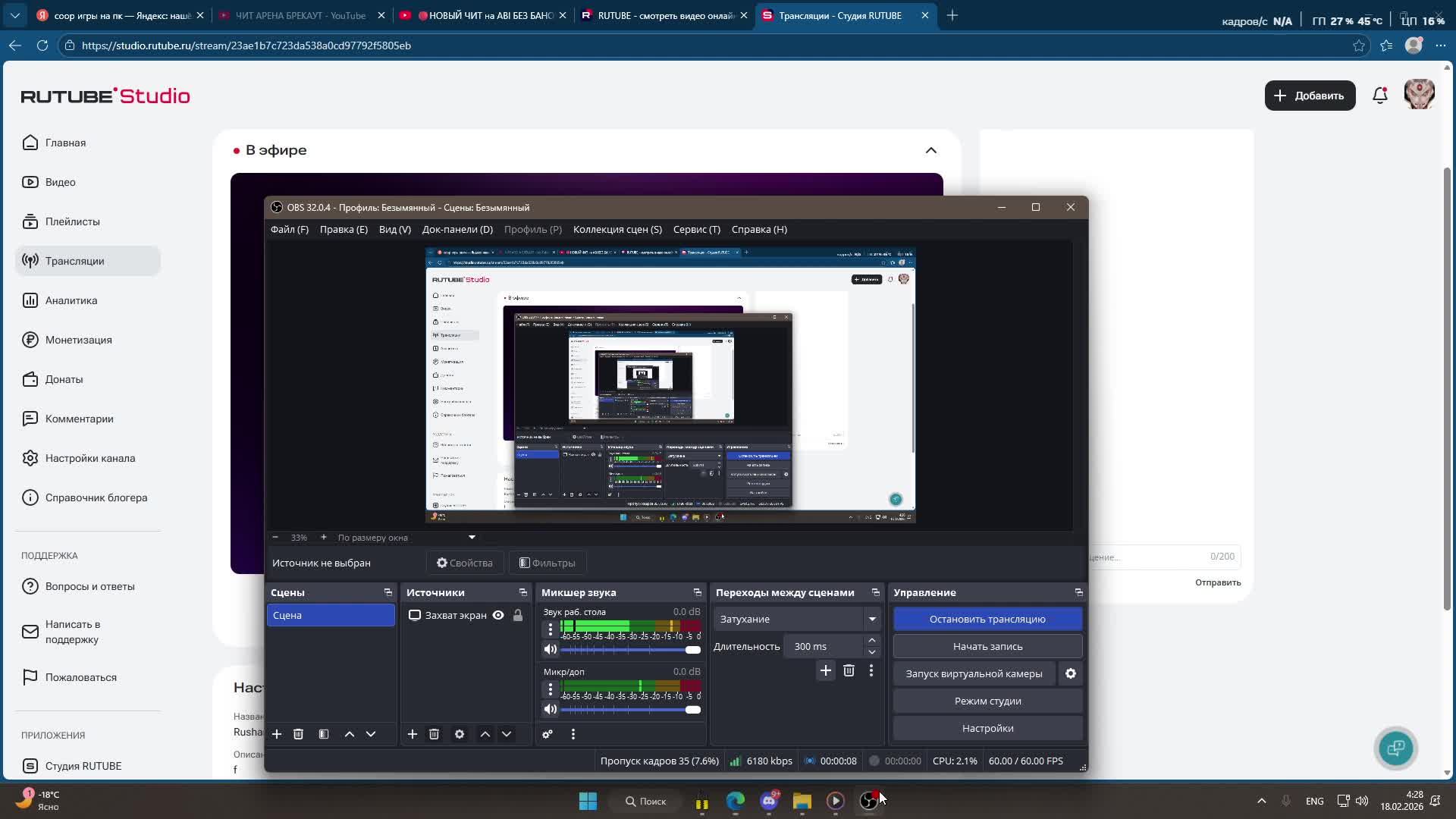This screenshot has width=1456, height=819.
Task: Toggle the eye icon on the Захват экрана source
Action: 498,615
